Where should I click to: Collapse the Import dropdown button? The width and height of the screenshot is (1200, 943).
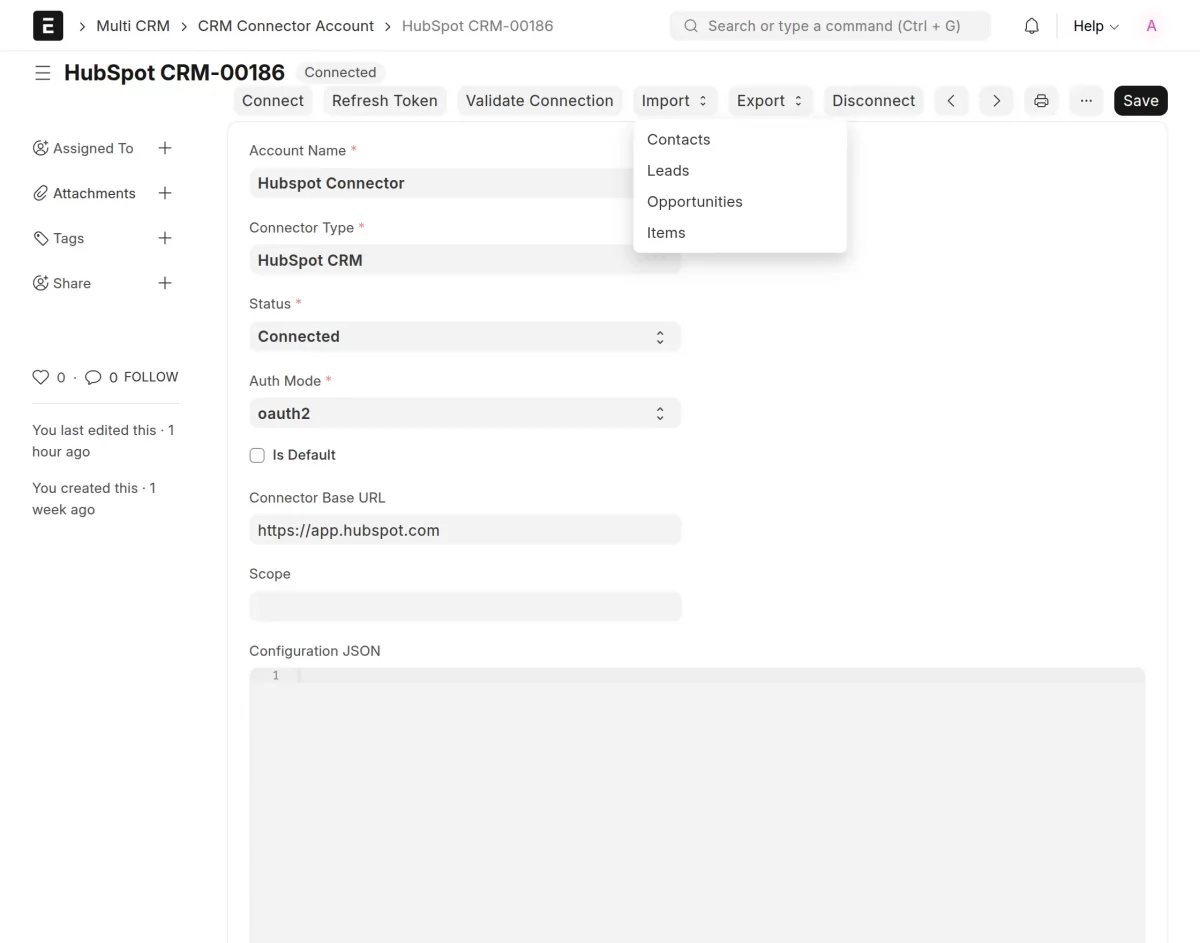tap(675, 101)
